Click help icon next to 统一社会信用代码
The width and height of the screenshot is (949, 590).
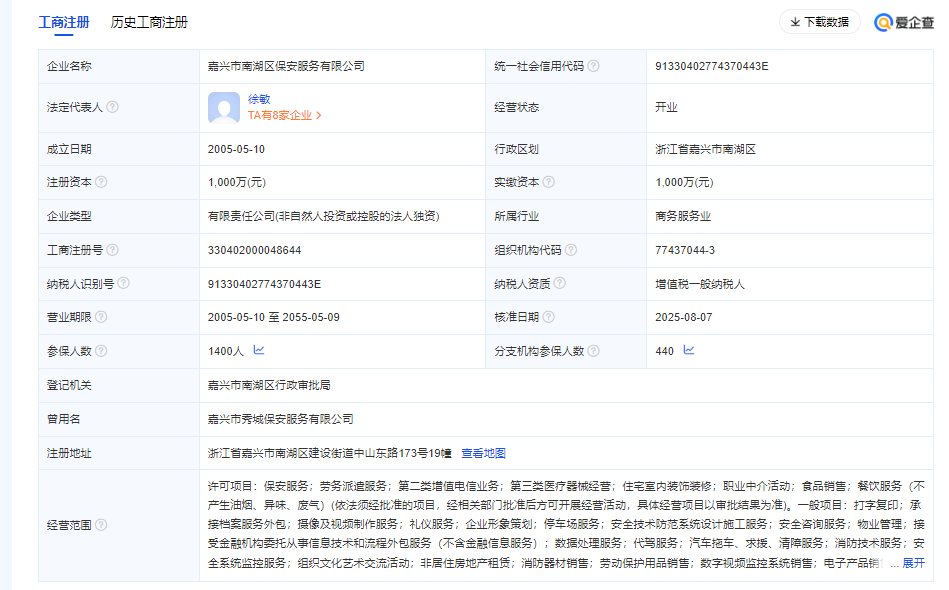coord(593,66)
